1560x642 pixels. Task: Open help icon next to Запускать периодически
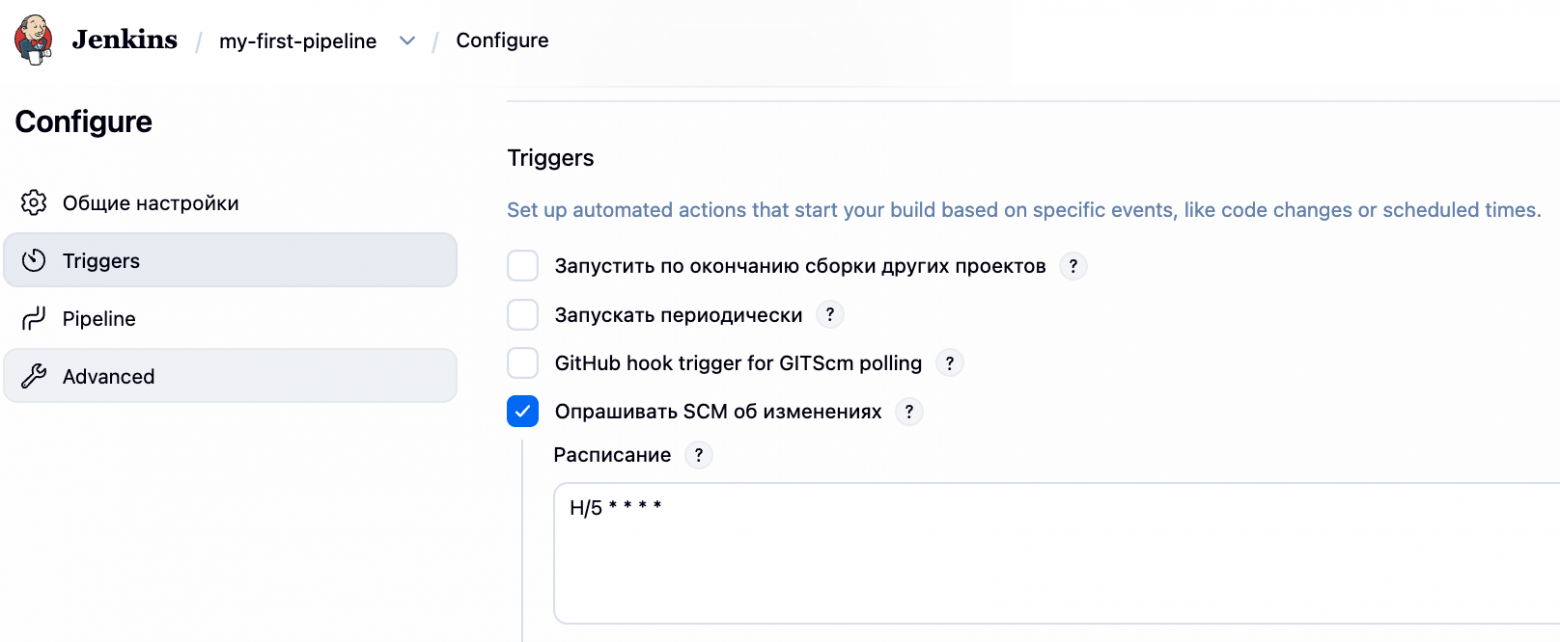click(830, 315)
